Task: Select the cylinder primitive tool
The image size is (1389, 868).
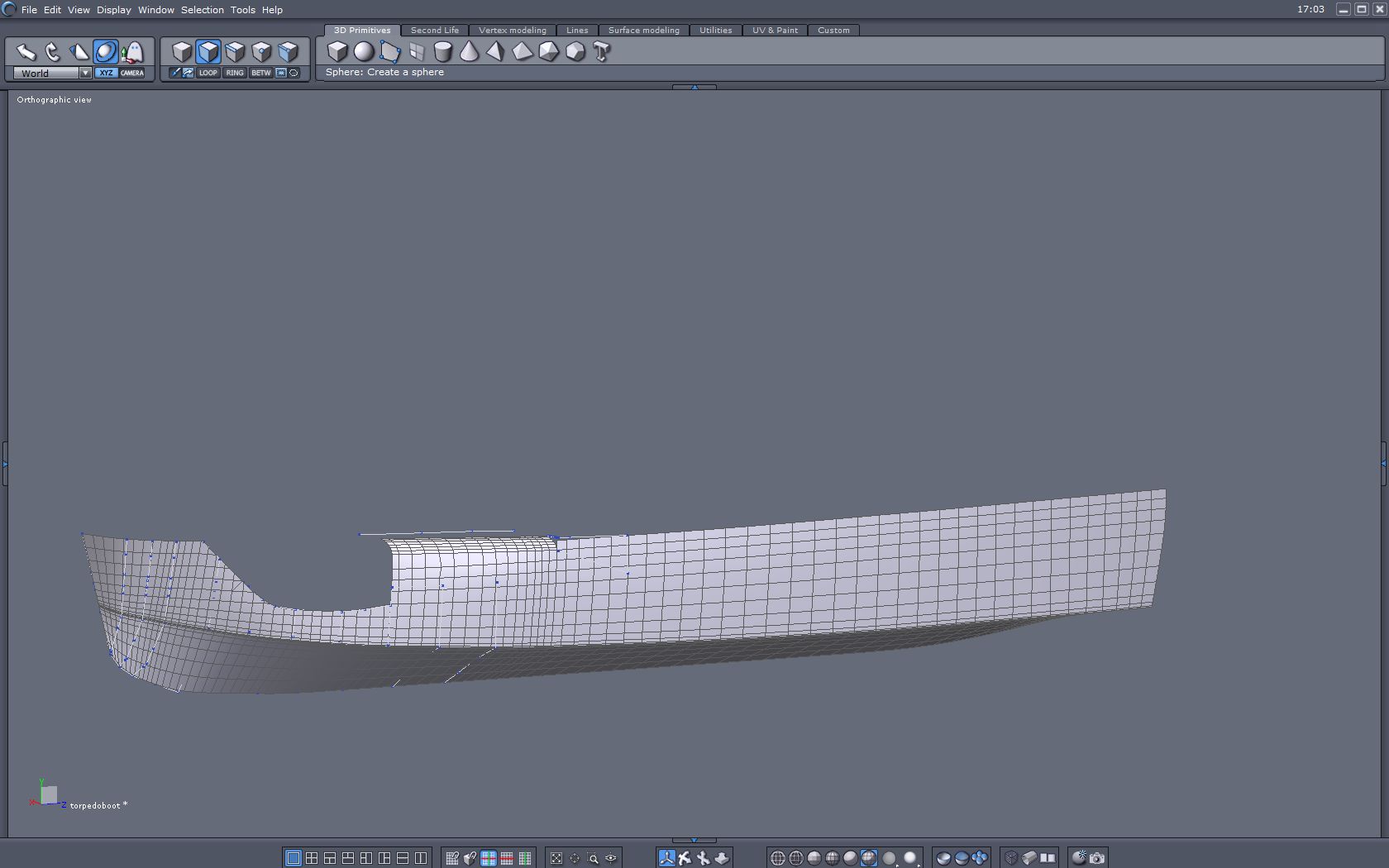Action: [443, 52]
